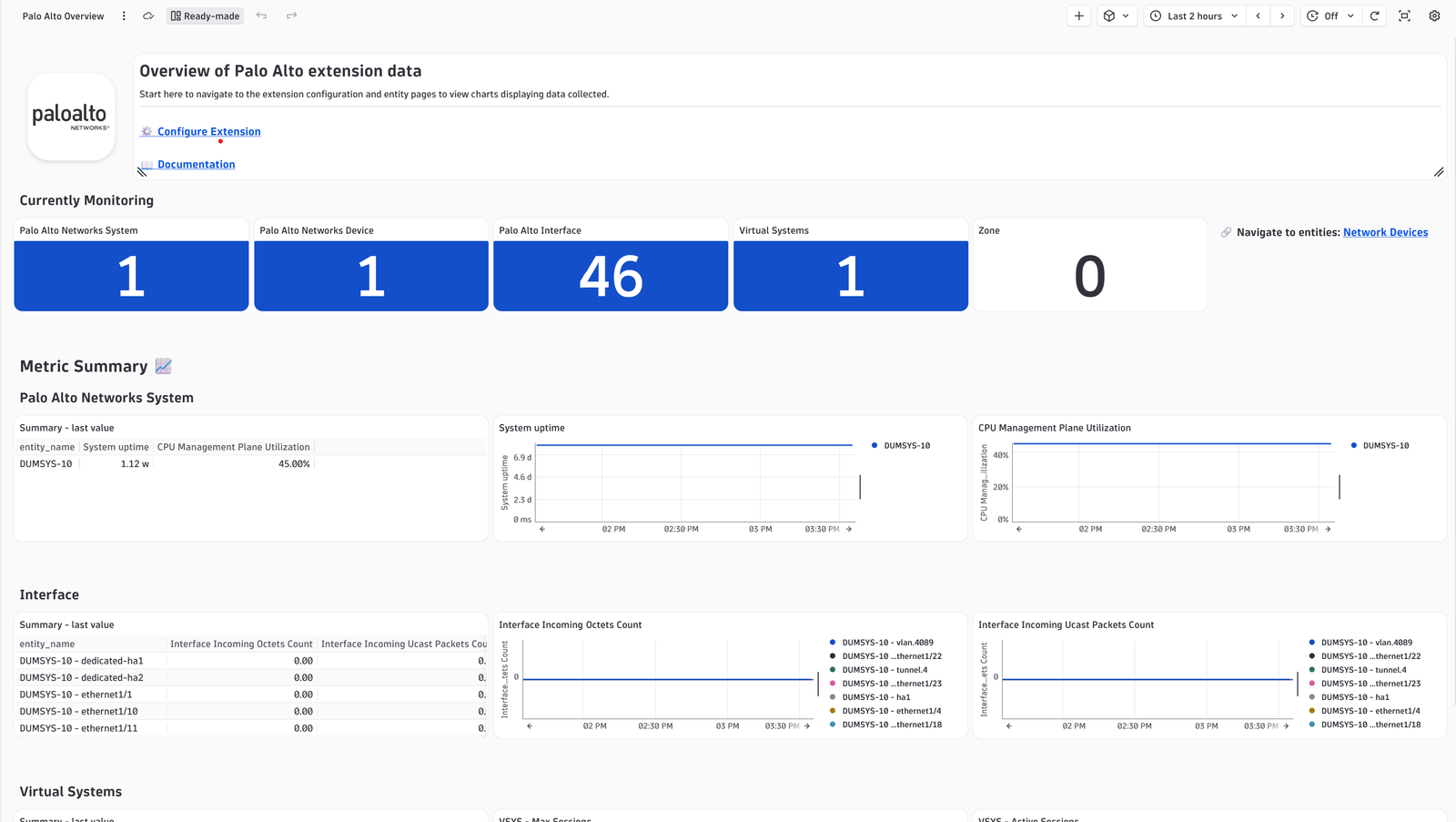Viewport: 1456px width, 822px height.
Task: Click the 1.12 w uptime value
Action: (x=135, y=463)
